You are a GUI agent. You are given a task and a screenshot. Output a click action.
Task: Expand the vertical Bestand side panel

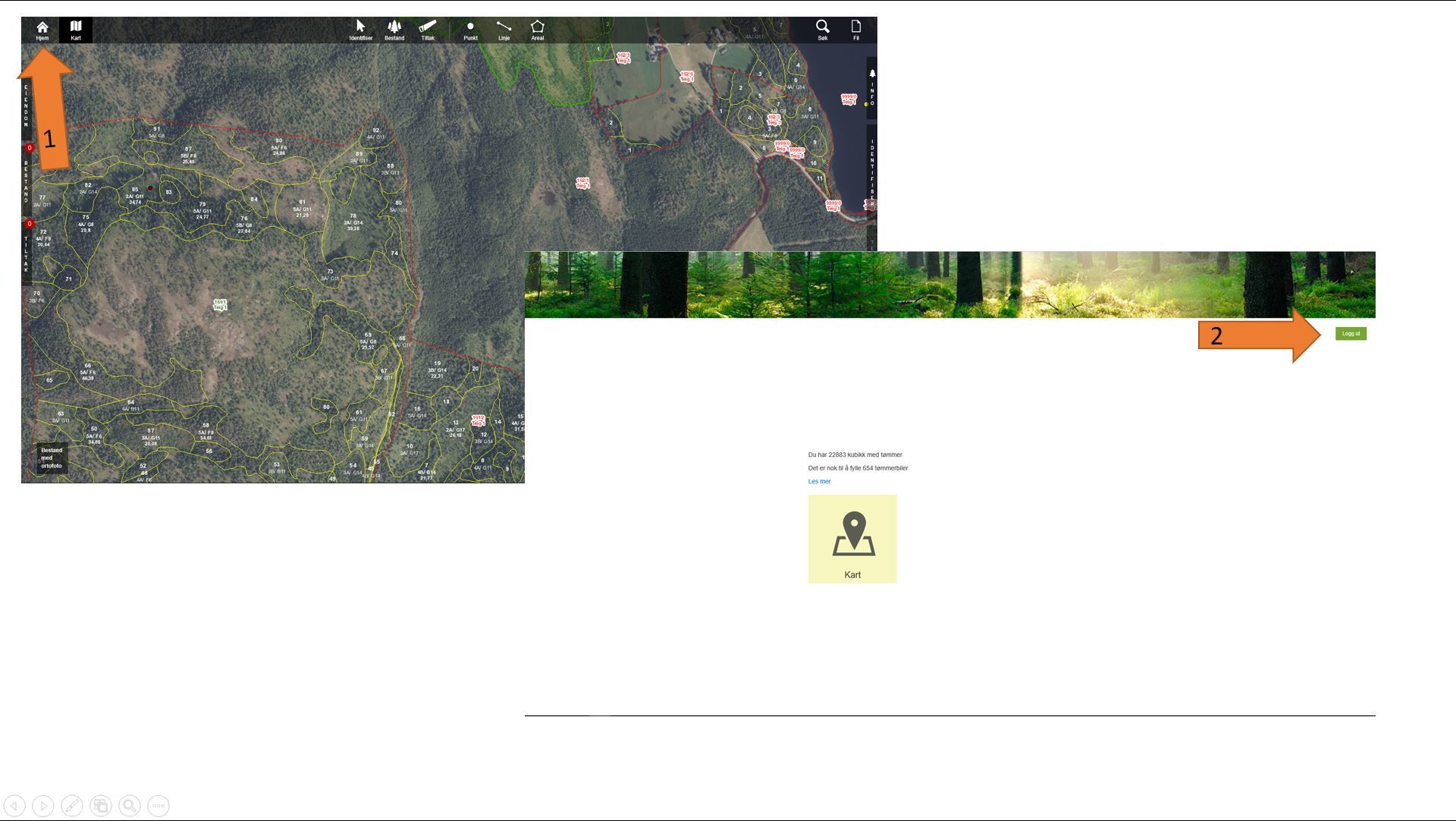26,181
